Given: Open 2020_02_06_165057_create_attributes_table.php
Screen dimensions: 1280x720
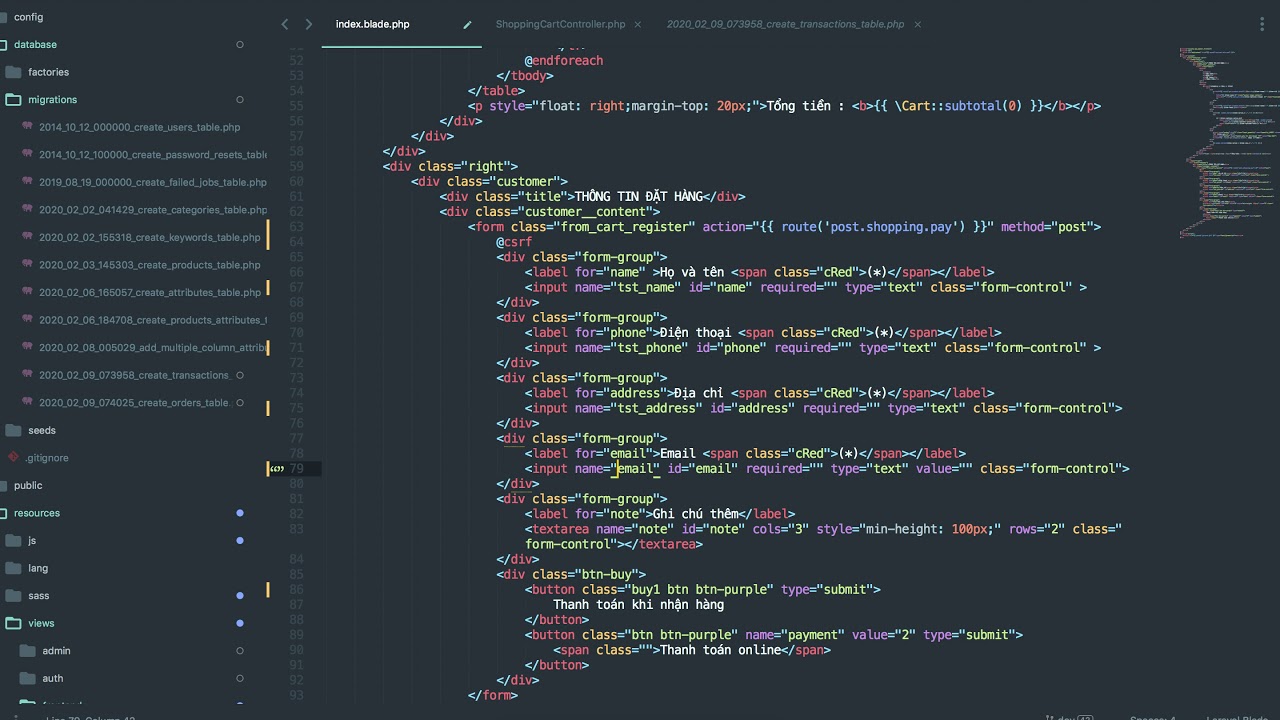Looking at the screenshot, I should [149, 292].
